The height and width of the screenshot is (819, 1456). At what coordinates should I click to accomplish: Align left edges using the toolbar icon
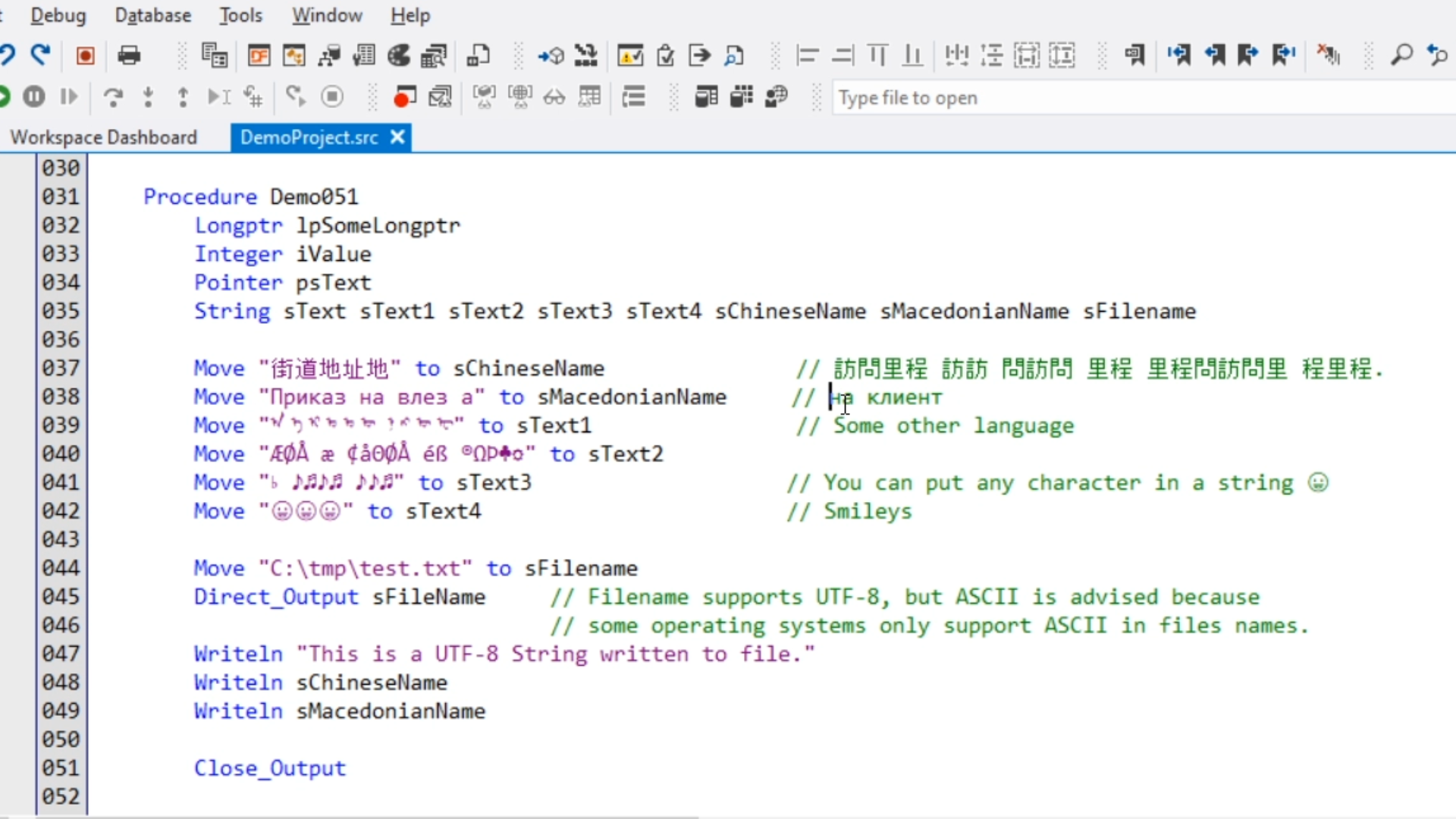pos(807,55)
